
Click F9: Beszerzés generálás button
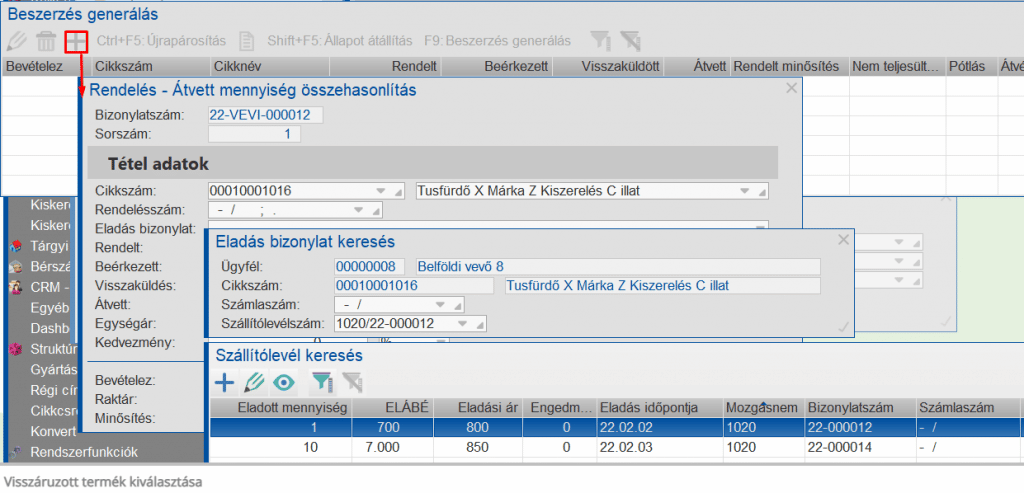[x=497, y=41]
